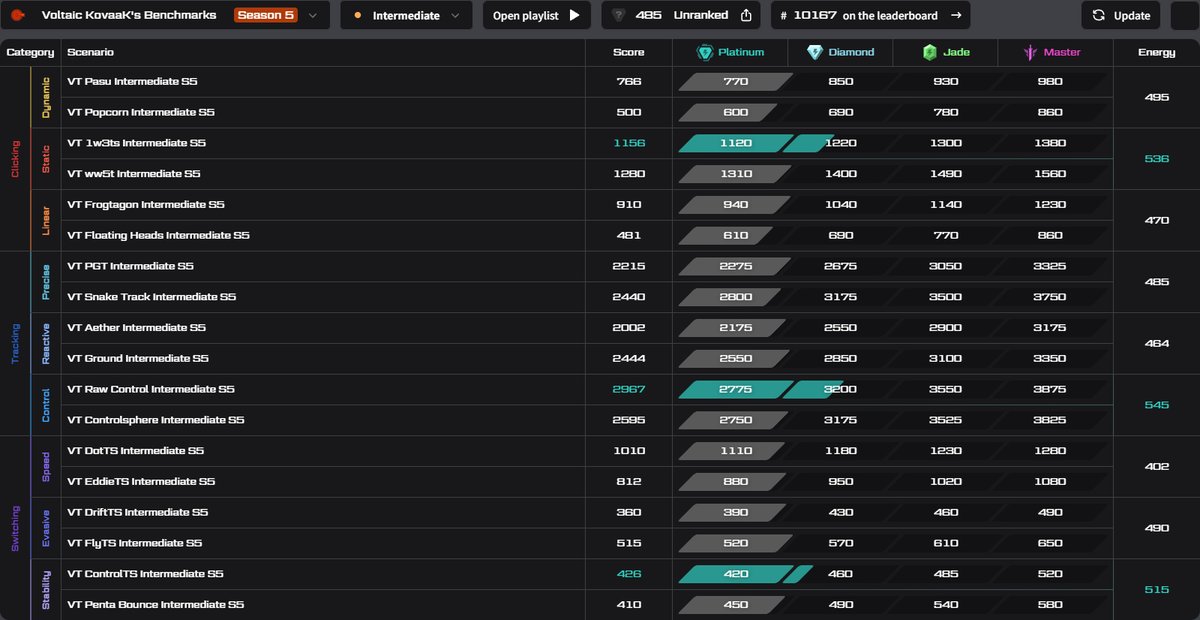
Task: Click the Scenario column header
Action: pyautogui.click(x=90, y=52)
